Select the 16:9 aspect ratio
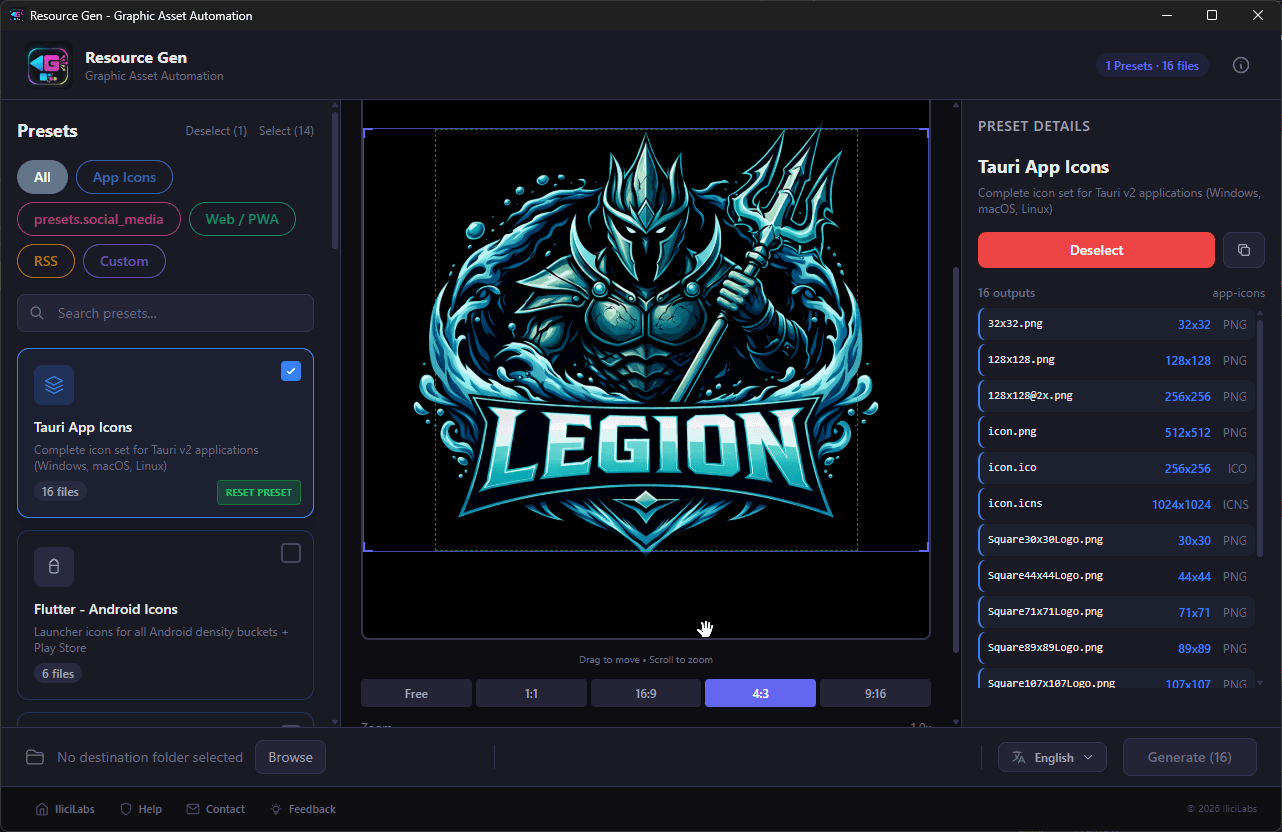This screenshot has width=1282, height=832. tap(645, 692)
